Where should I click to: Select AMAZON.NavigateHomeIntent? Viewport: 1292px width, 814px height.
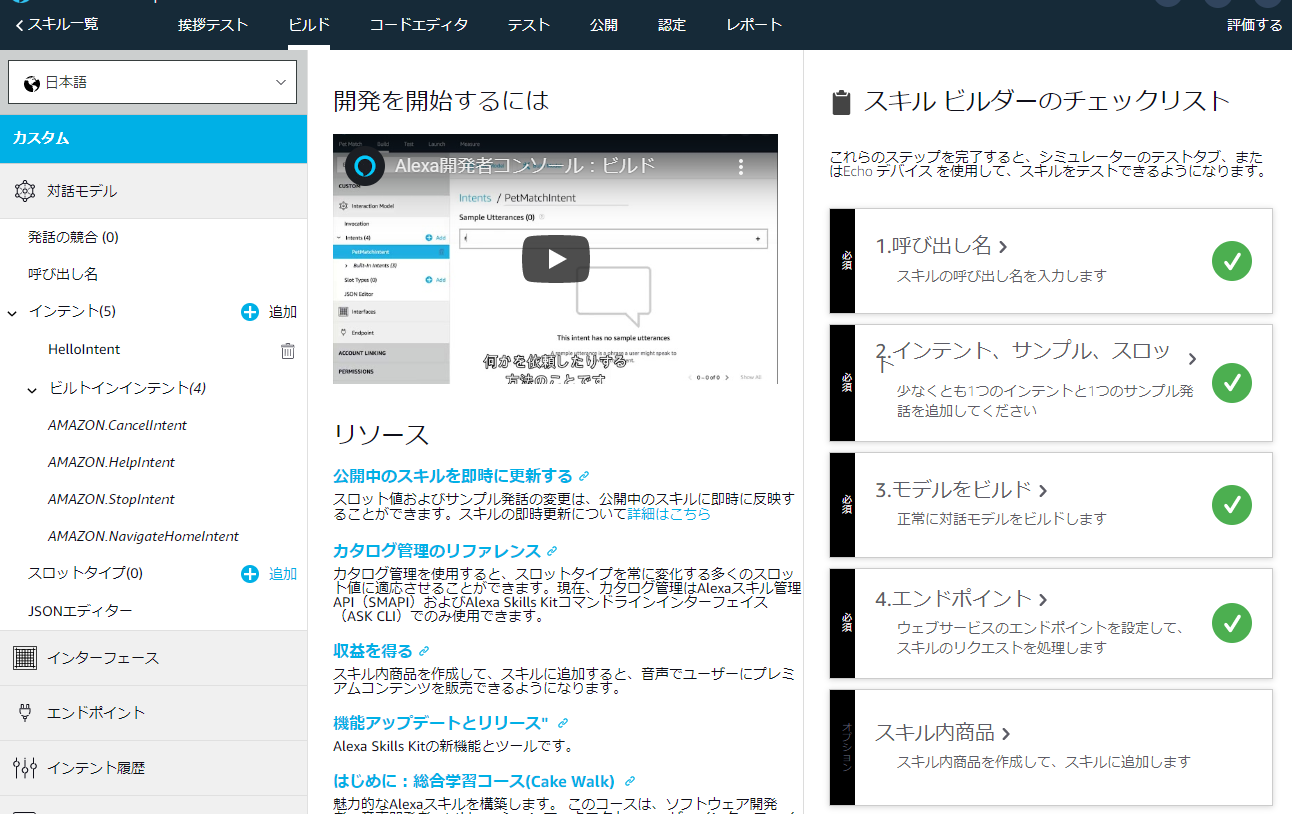143,536
